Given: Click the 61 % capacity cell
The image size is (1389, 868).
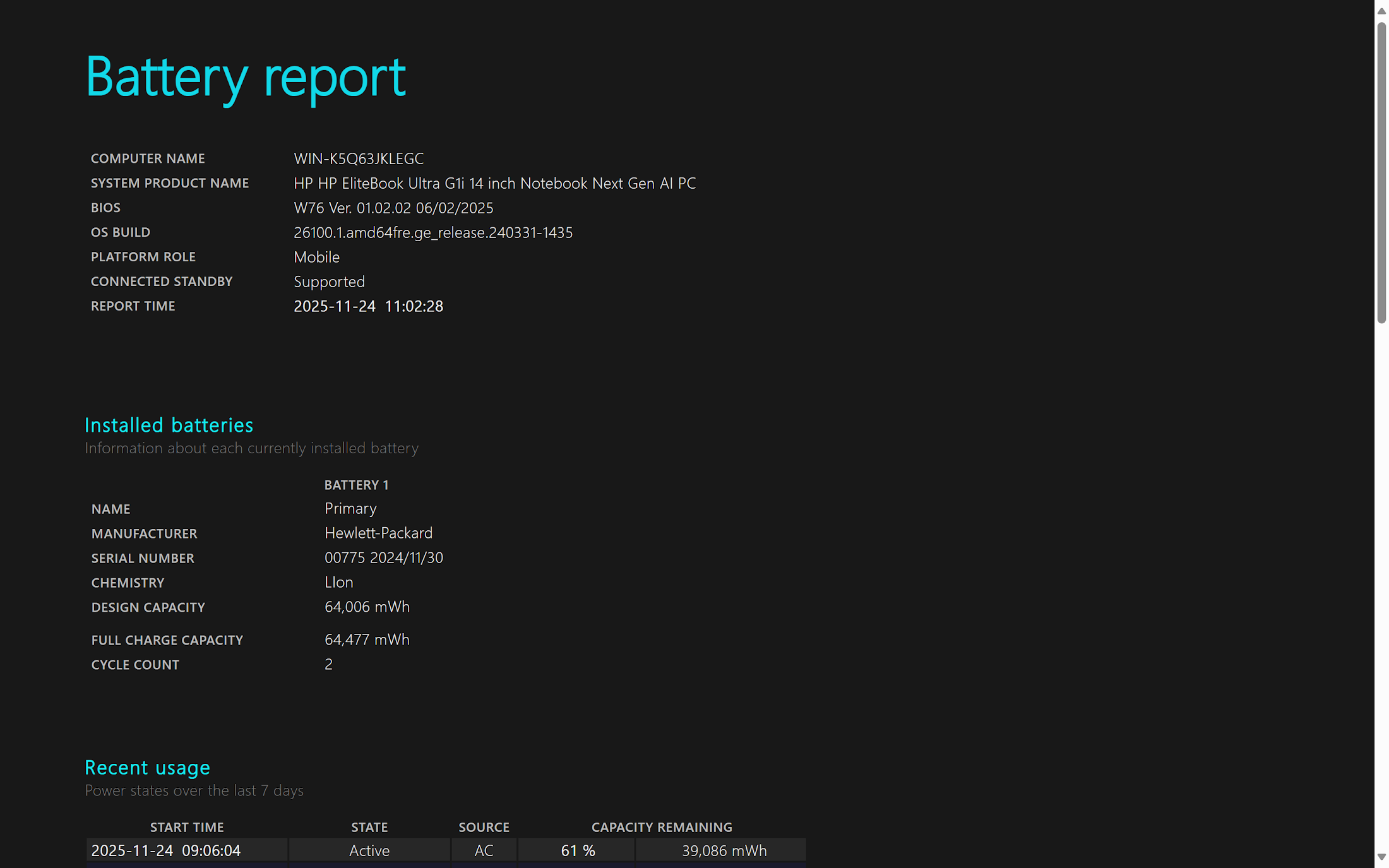Looking at the screenshot, I should click(x=577, y=850).
